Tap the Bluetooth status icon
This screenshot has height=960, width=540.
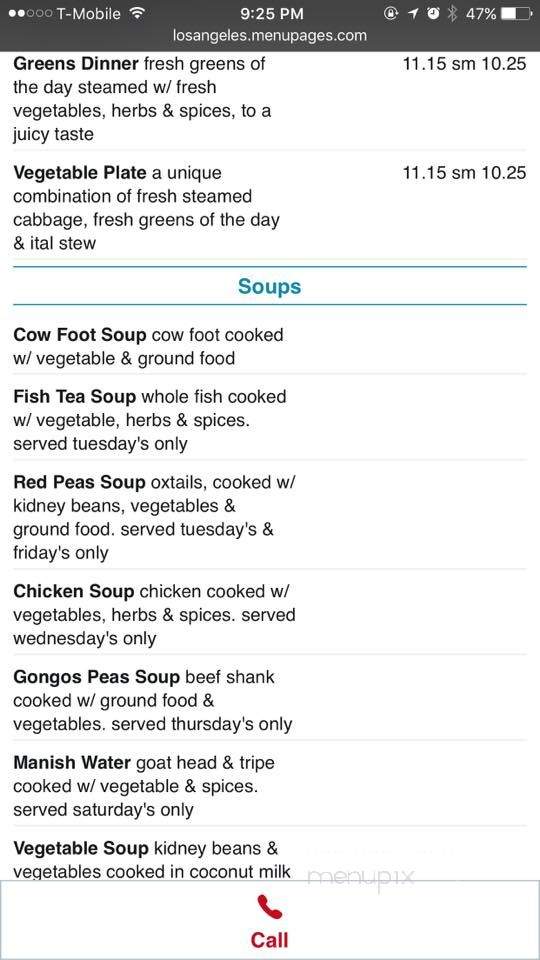(452, 13)
